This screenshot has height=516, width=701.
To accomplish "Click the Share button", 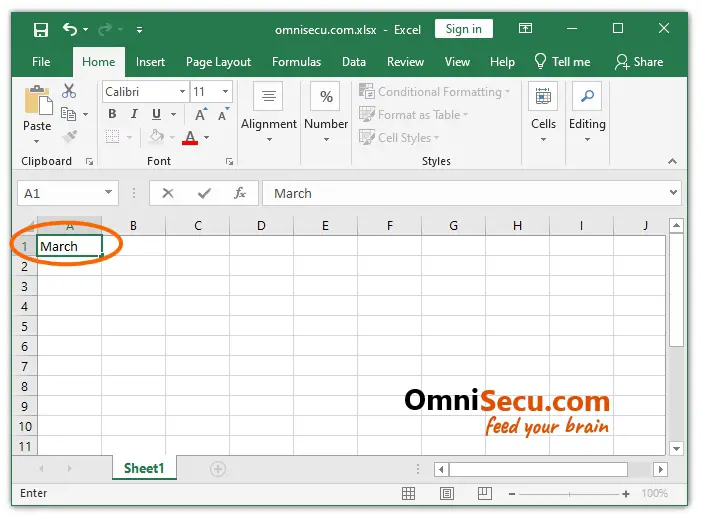I will [639, 62].
